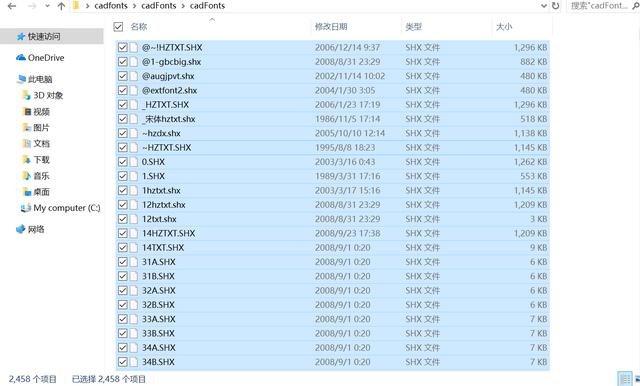
Task: Sort by the 名称 column header
Action: tap(139, 27)
